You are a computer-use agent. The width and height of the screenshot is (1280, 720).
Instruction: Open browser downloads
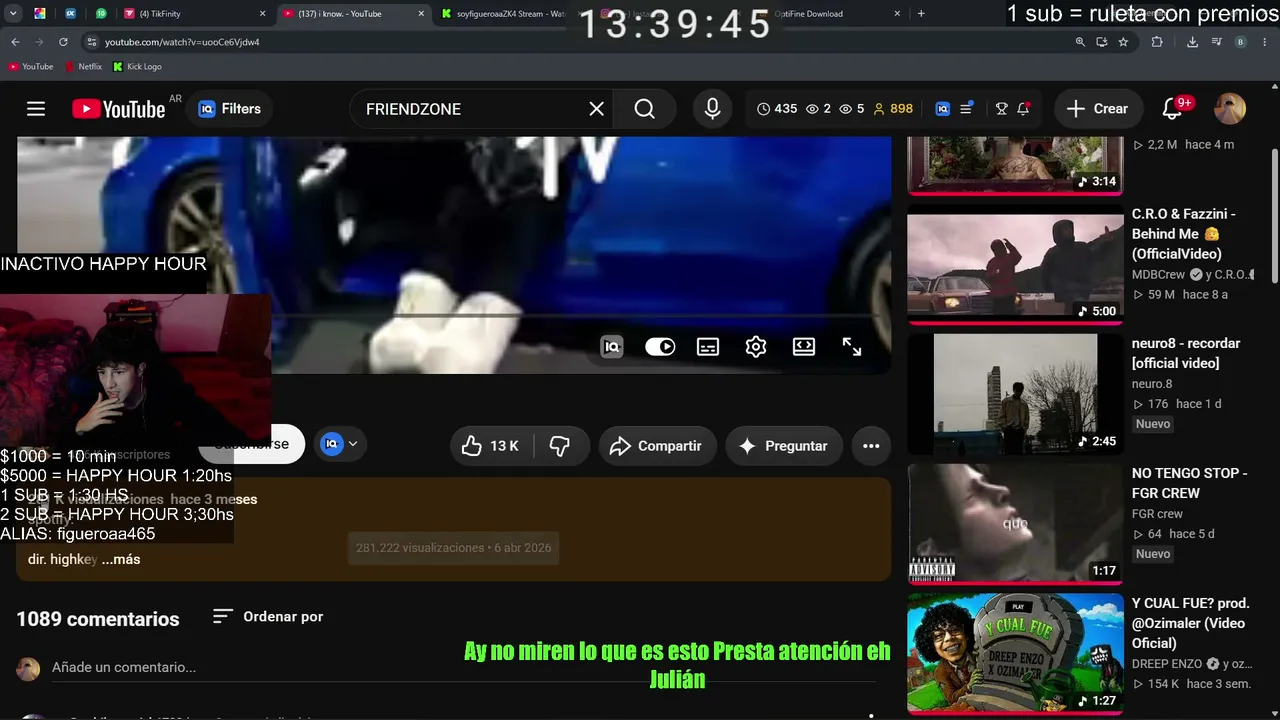click(1192, 42)
